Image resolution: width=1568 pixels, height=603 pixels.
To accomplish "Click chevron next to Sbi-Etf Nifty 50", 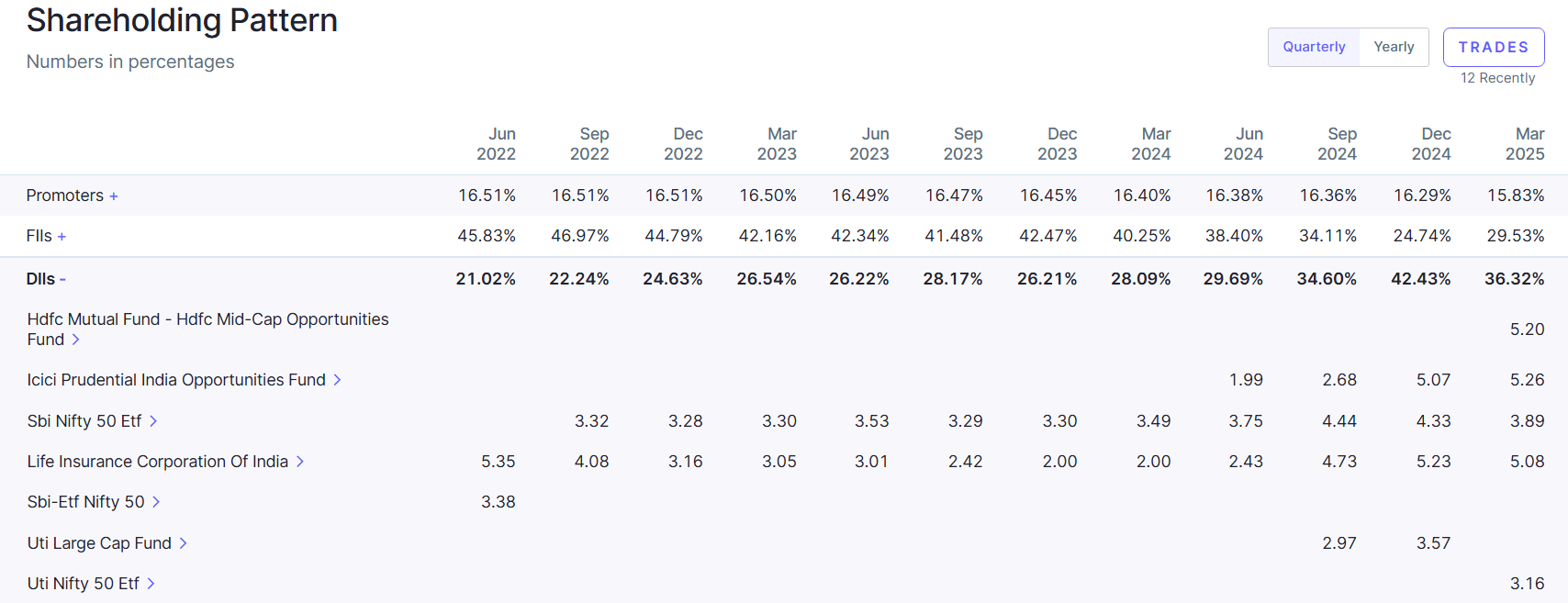I will click(x=156, y=502).
